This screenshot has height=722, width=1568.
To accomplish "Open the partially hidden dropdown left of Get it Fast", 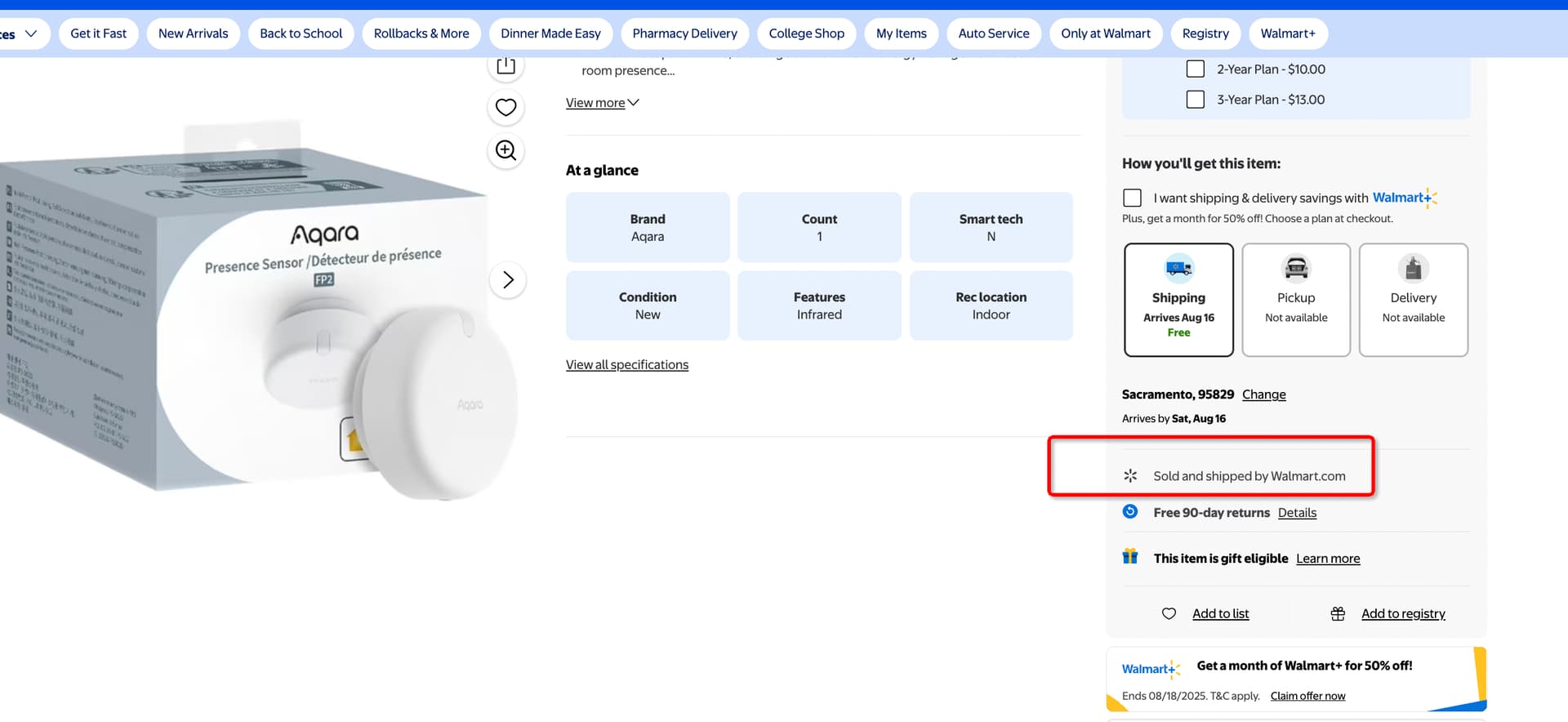I will [22, 33].
